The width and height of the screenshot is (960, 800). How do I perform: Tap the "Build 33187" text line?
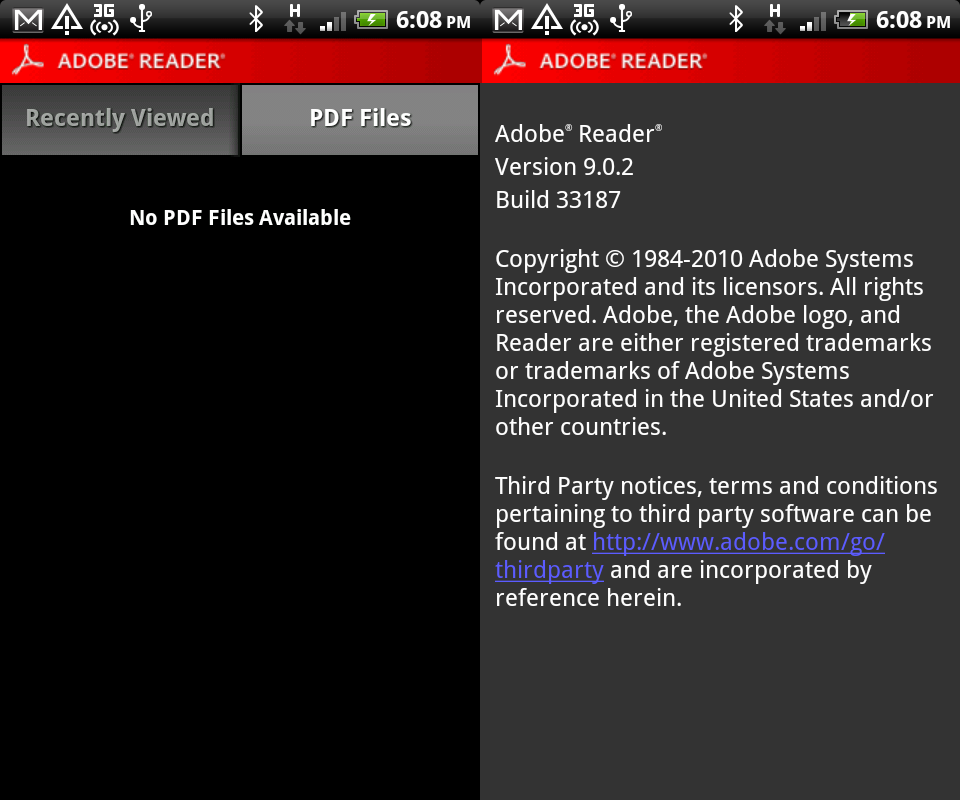[558, 200]
